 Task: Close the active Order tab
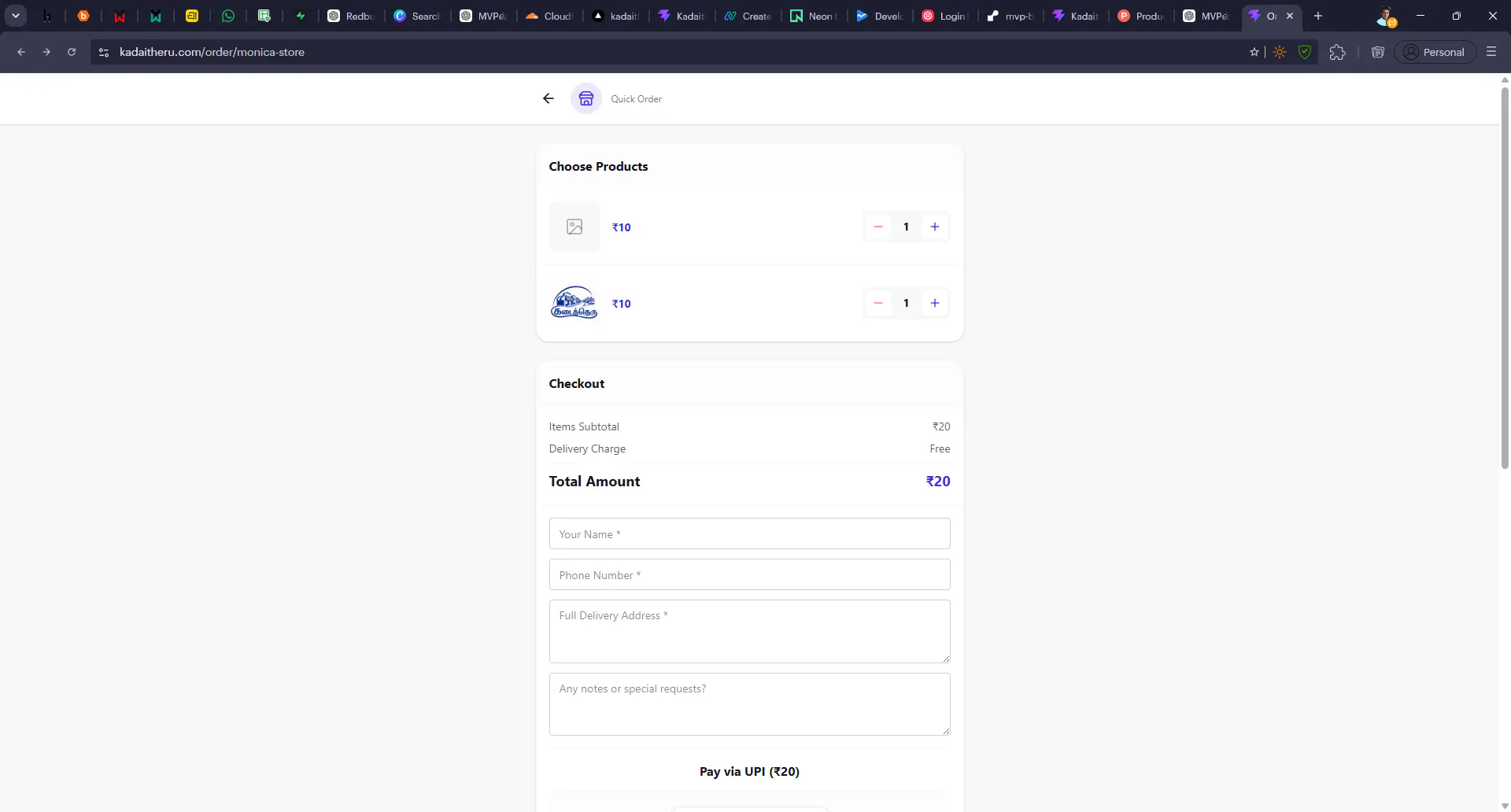(x=1290, y=16)
